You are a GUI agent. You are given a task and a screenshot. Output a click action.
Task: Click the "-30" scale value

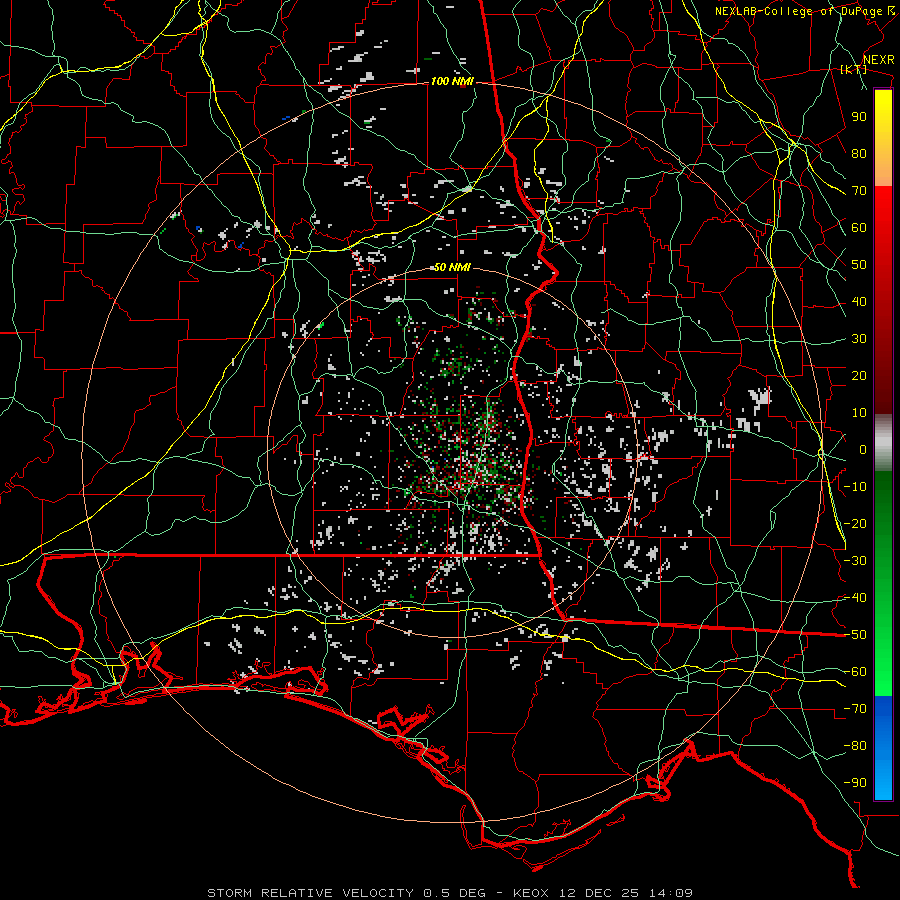click(855, 561)
